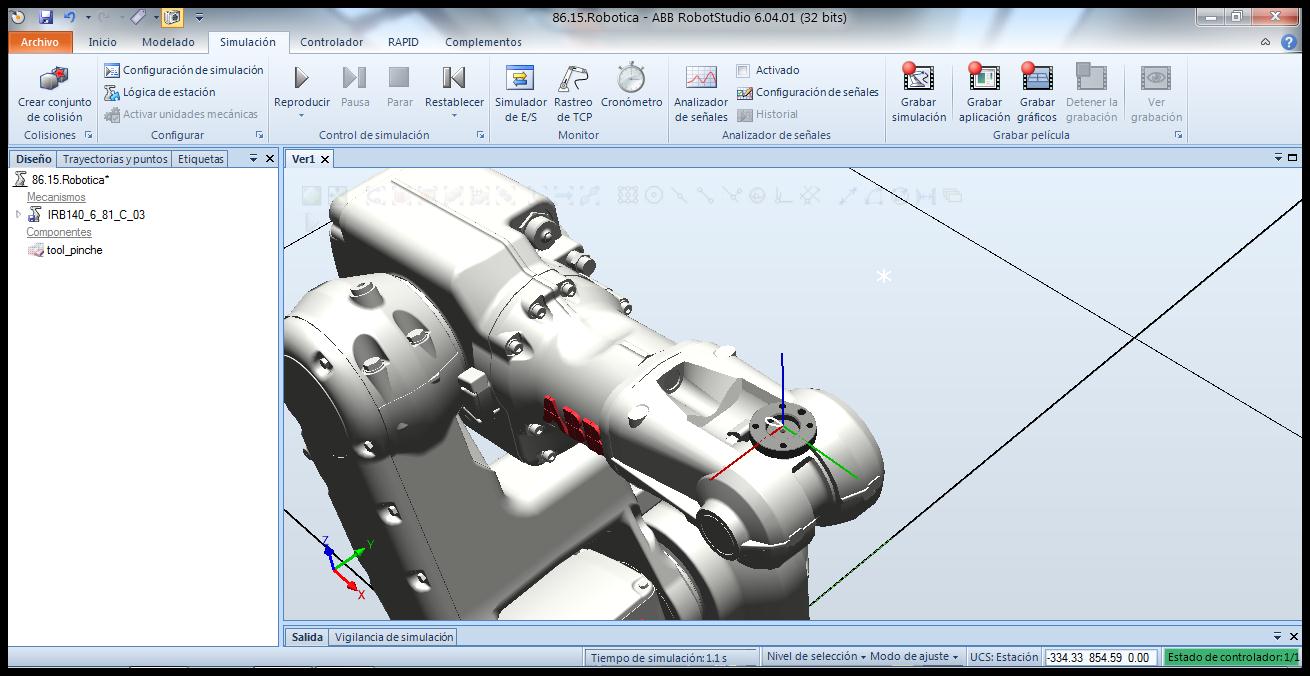
Task: Click the Historial item
Action: [x=768, y=114]
